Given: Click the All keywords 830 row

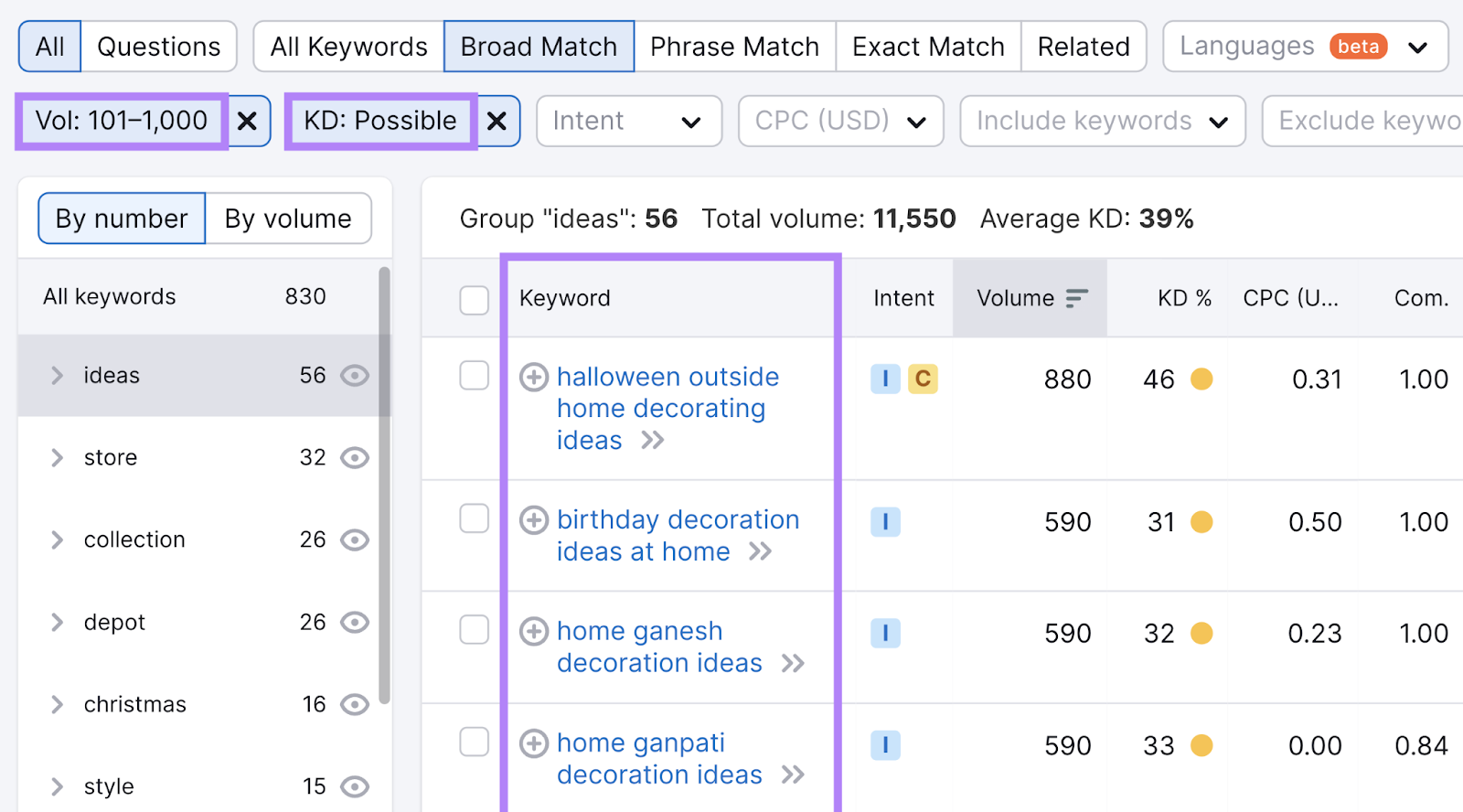Looking at the screenshot, I should (198, 297).
